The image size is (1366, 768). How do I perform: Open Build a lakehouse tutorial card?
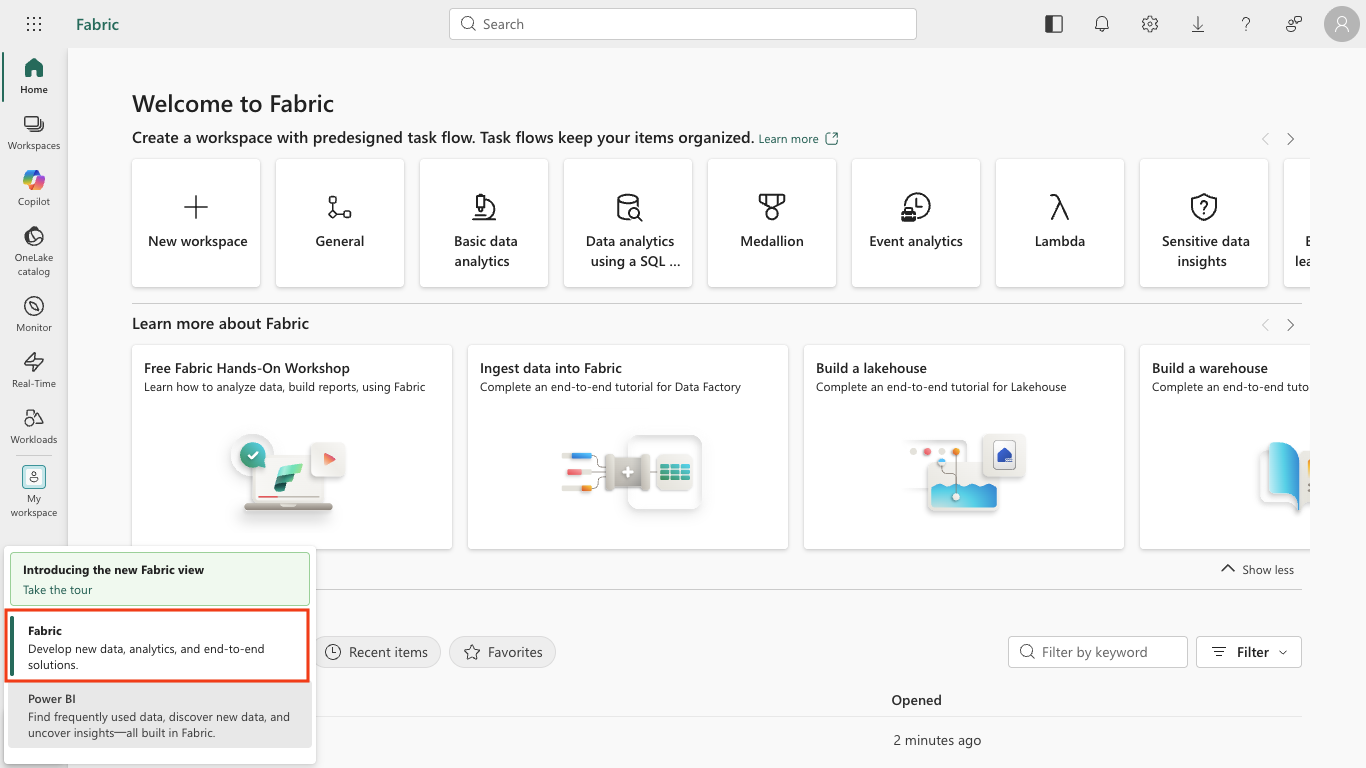[964, 447]
